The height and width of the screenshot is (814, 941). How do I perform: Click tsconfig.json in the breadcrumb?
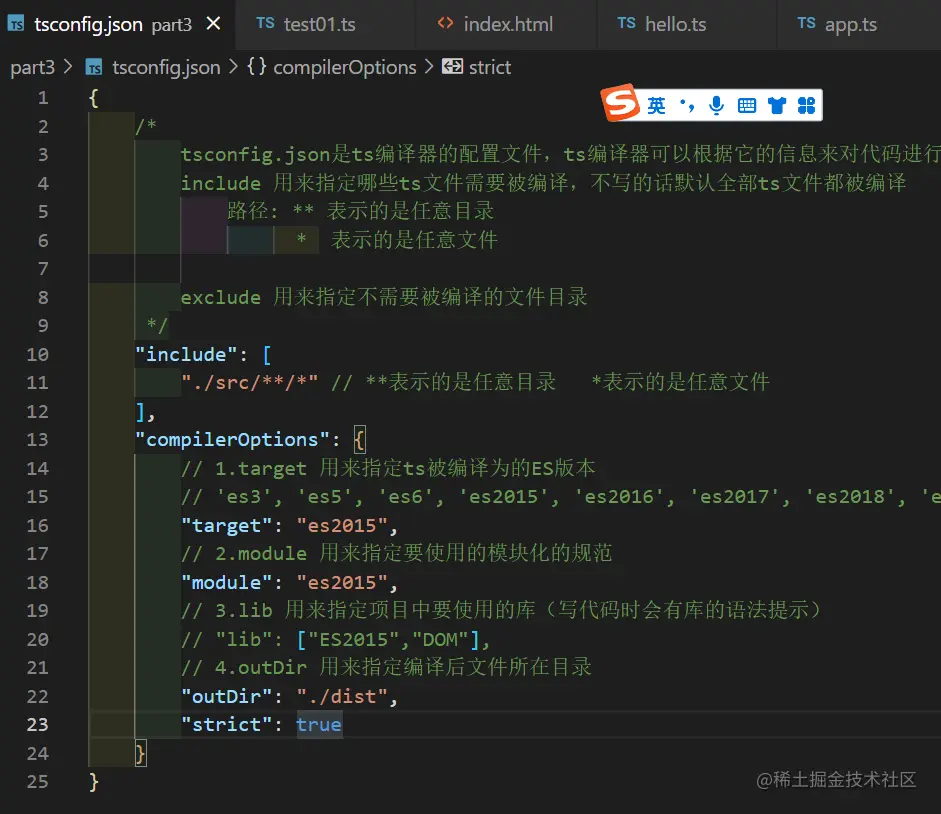click(x=166, y=67)
